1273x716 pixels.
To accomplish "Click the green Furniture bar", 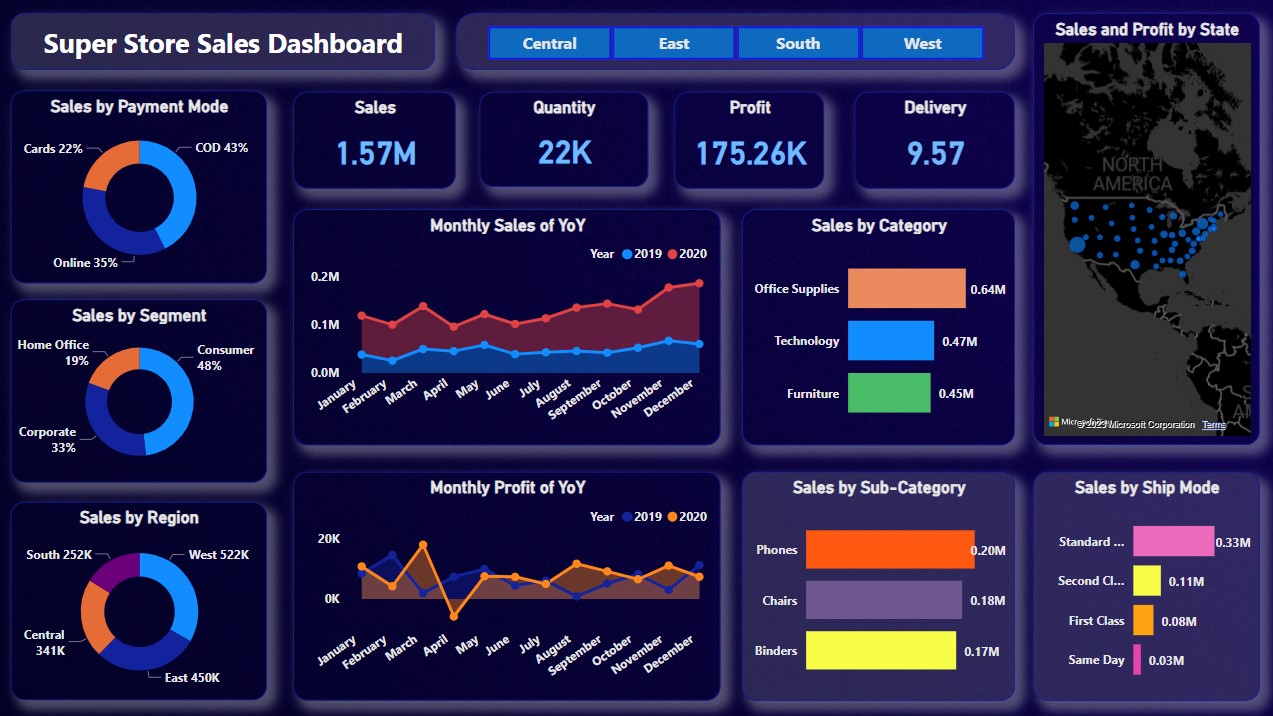I will pyautogui.click(x=888, y=392).
